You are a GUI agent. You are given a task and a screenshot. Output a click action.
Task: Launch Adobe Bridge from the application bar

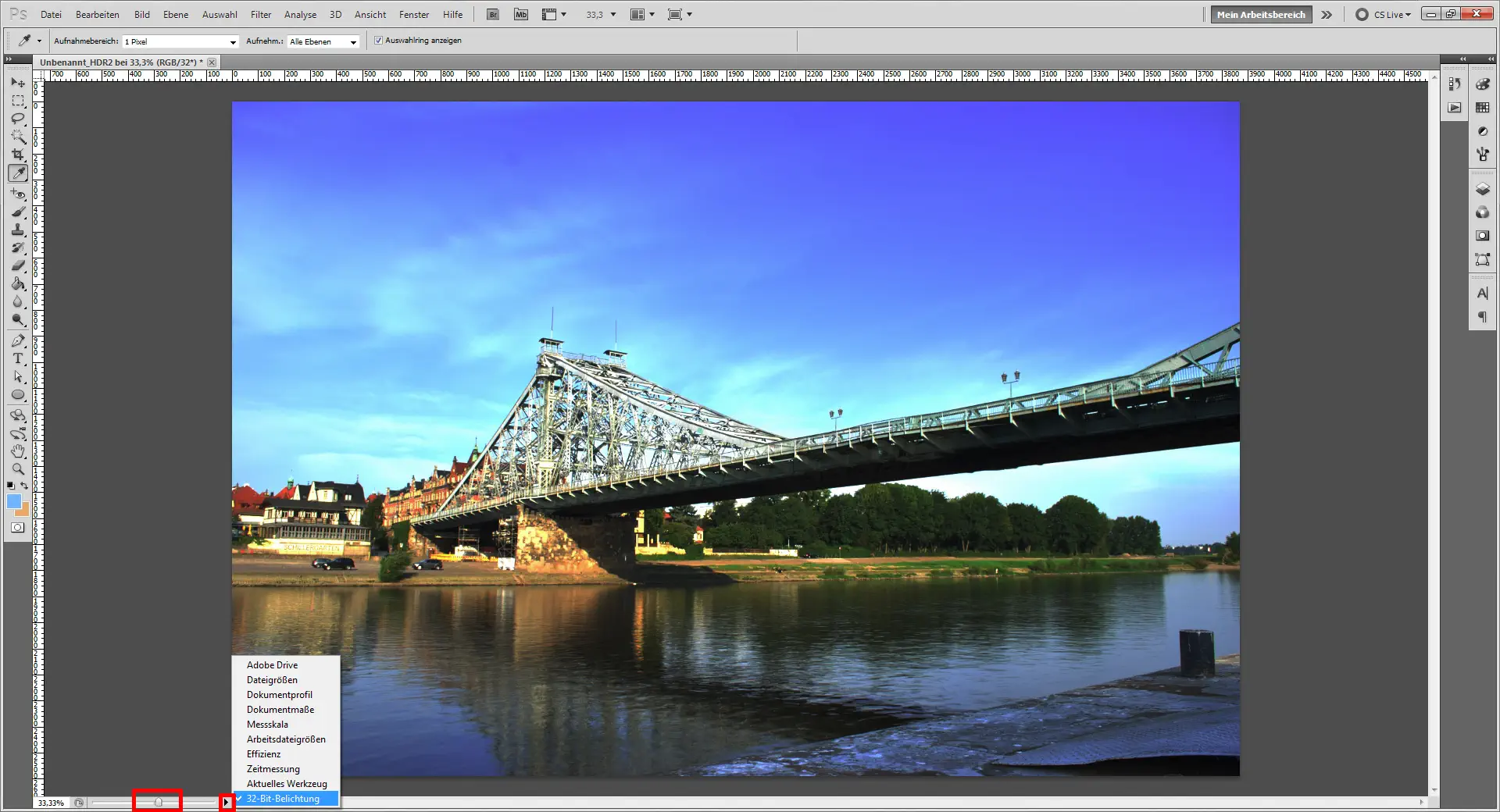pyautogui.click(x=493, y=13)
